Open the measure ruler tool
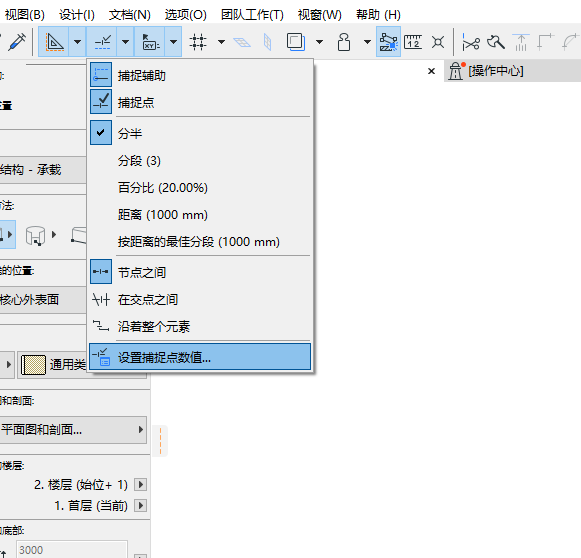Viewport: 581px width, 558px height. coord(413,42)
